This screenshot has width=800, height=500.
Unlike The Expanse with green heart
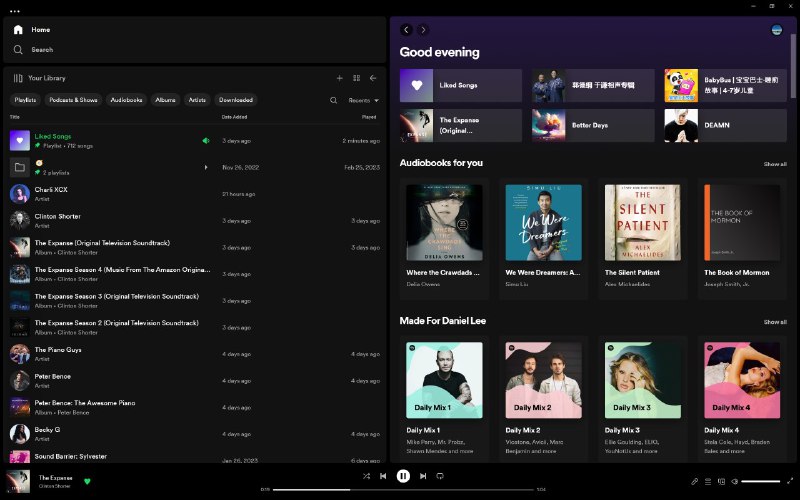click(87, 481)
